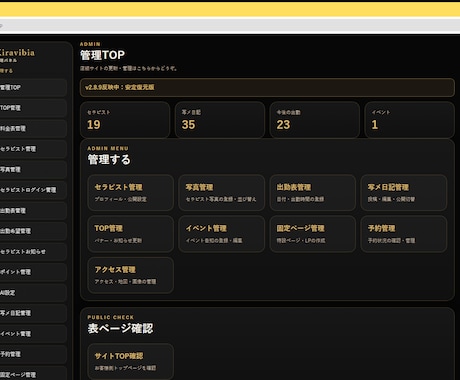Open the 出勤表管理 card in the admin menu
The height and width of the screenshot is (380, 460).
pos(313,193)
